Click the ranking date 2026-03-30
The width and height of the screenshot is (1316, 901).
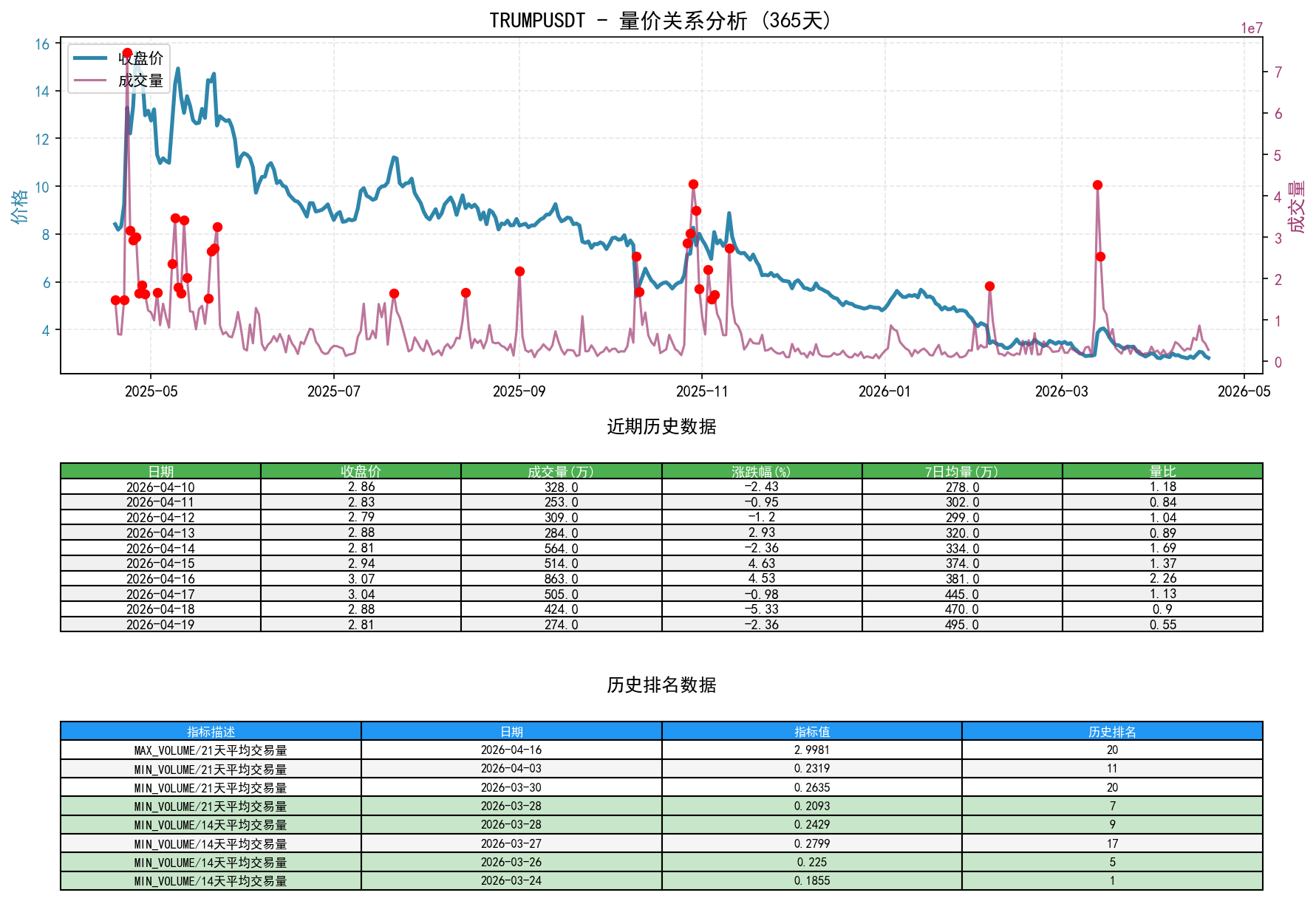tap(511, 787)
